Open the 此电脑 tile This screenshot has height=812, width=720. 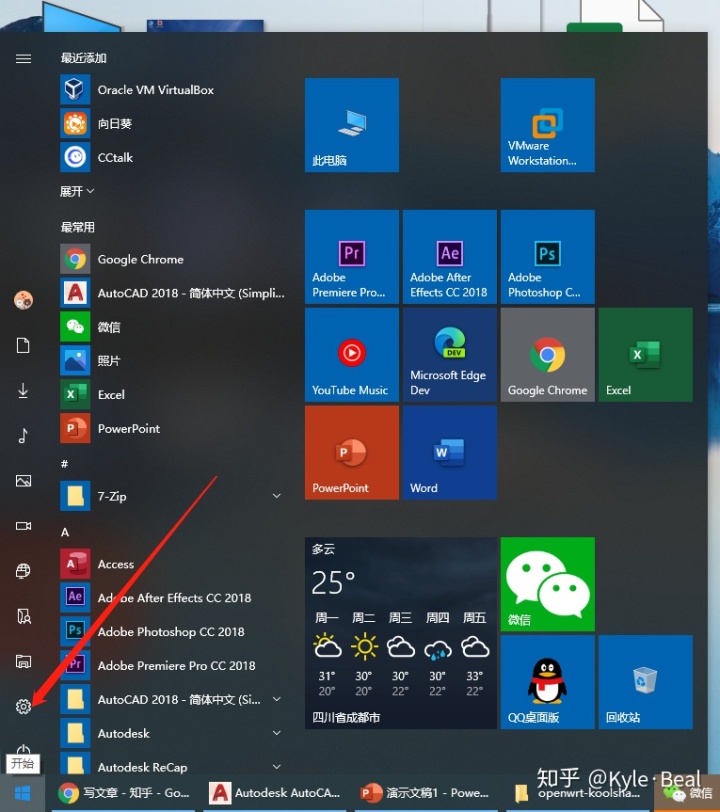tap(352, 125)
